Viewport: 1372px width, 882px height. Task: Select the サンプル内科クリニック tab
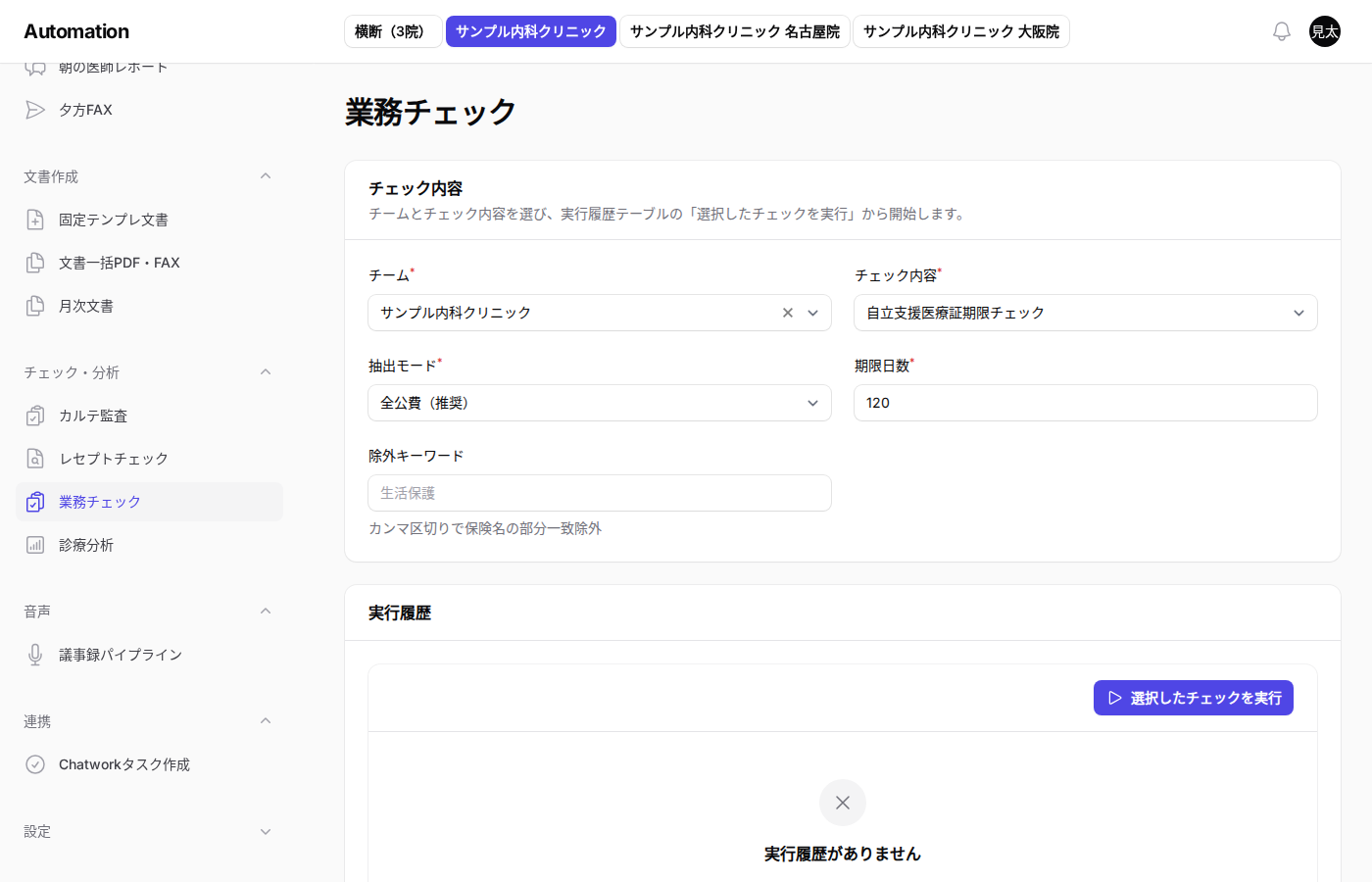click(x=531, y=31)
